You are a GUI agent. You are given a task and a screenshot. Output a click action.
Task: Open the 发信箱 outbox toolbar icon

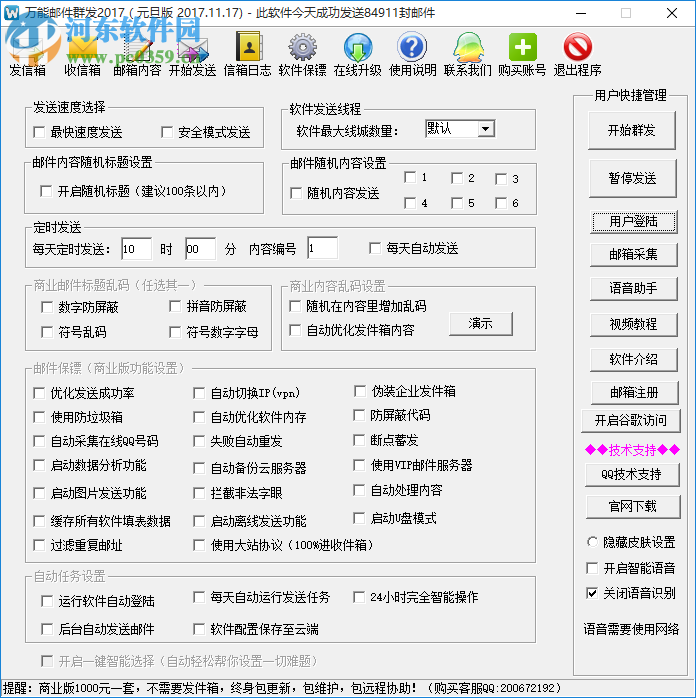point(27,54)
